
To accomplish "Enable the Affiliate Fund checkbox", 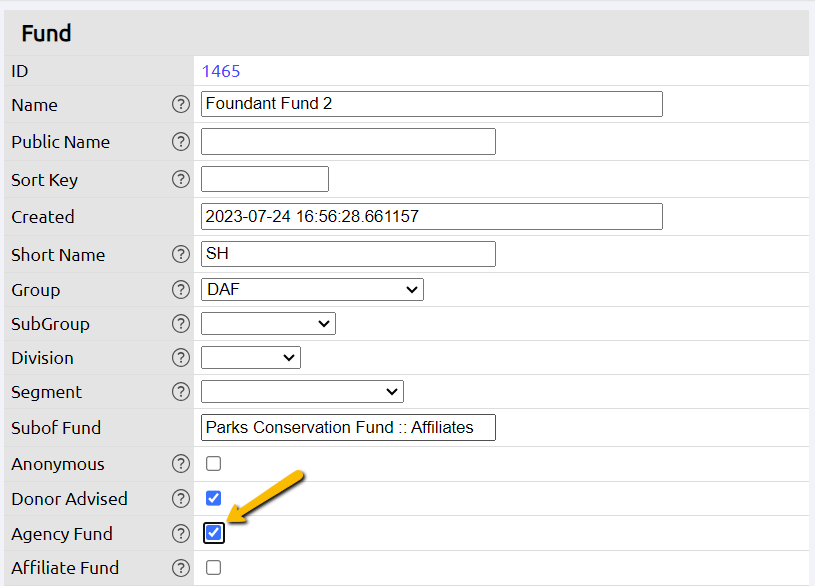I will [214, 568].
